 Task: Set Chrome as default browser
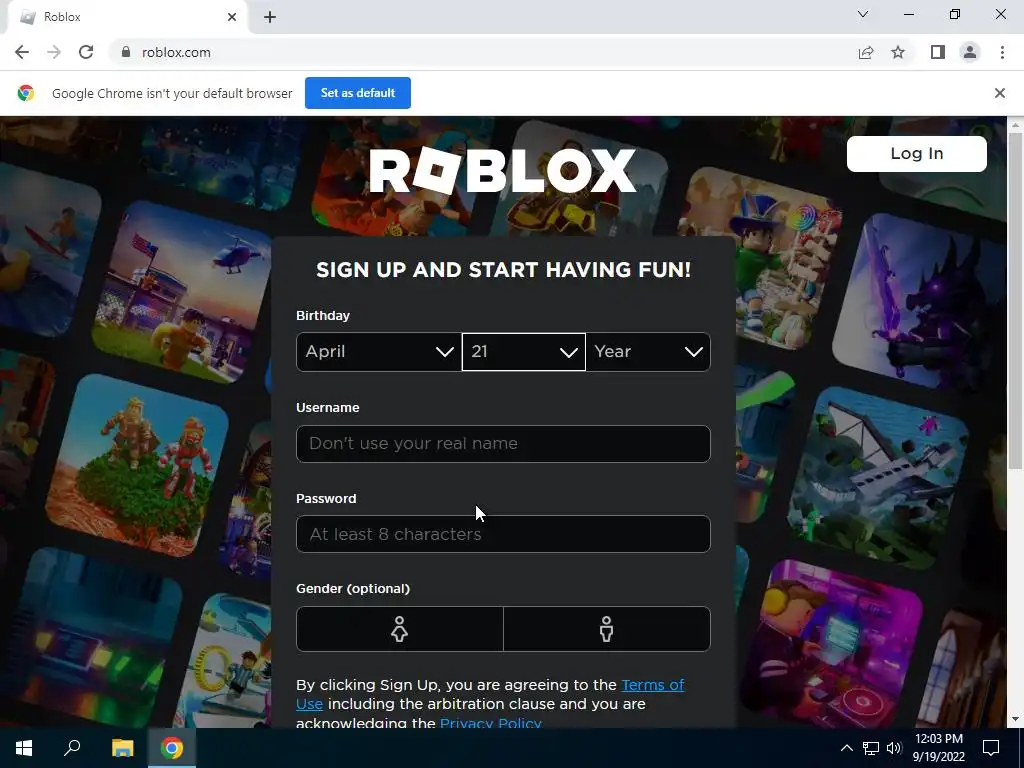click(x=358, y=93)
